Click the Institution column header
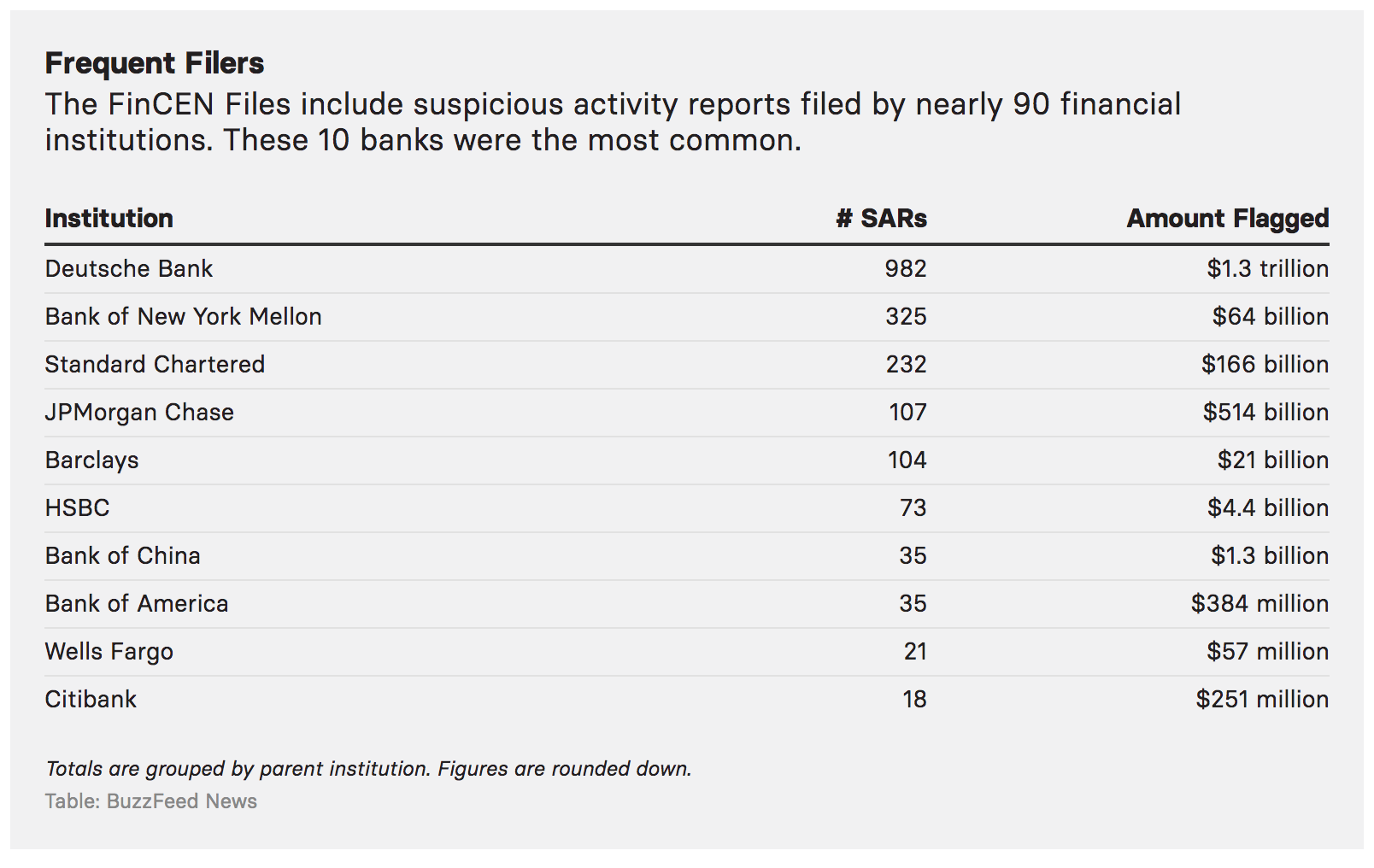The image size is (1374, 868). (x=109, y=219)
